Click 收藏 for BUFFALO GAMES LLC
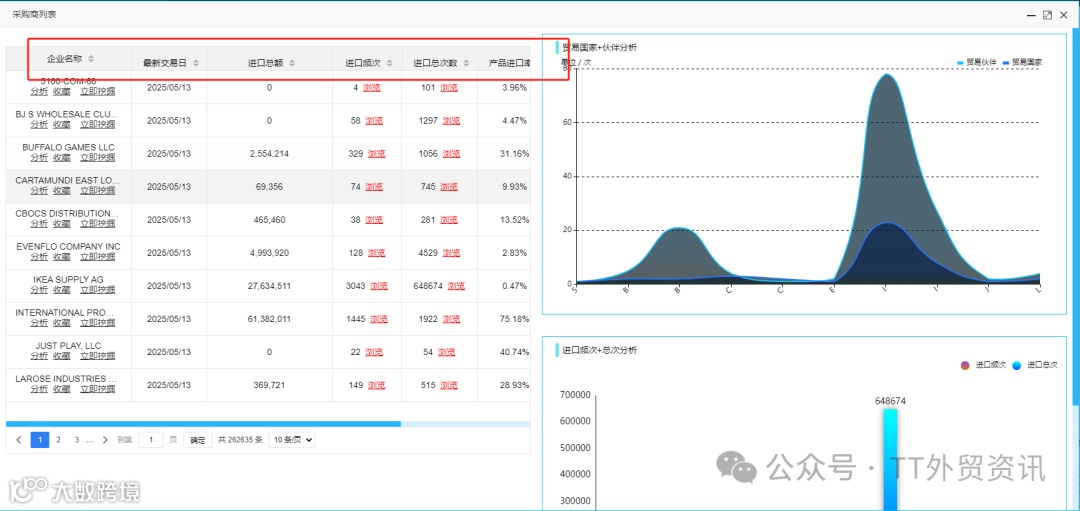This screenshot has height=511, width=1080. click(x=62, y=157)
